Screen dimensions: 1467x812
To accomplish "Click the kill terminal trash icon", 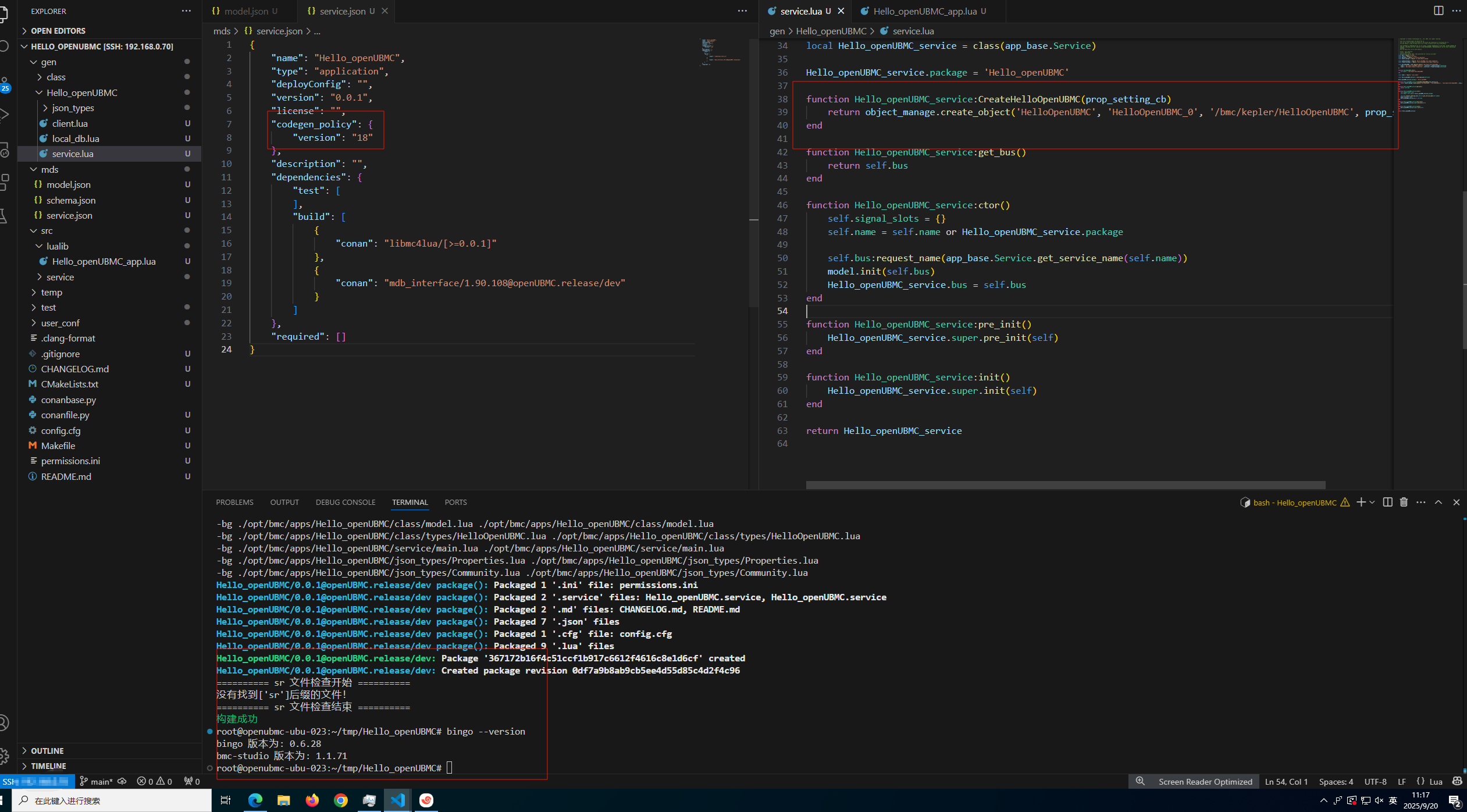I will point(1404,502).
